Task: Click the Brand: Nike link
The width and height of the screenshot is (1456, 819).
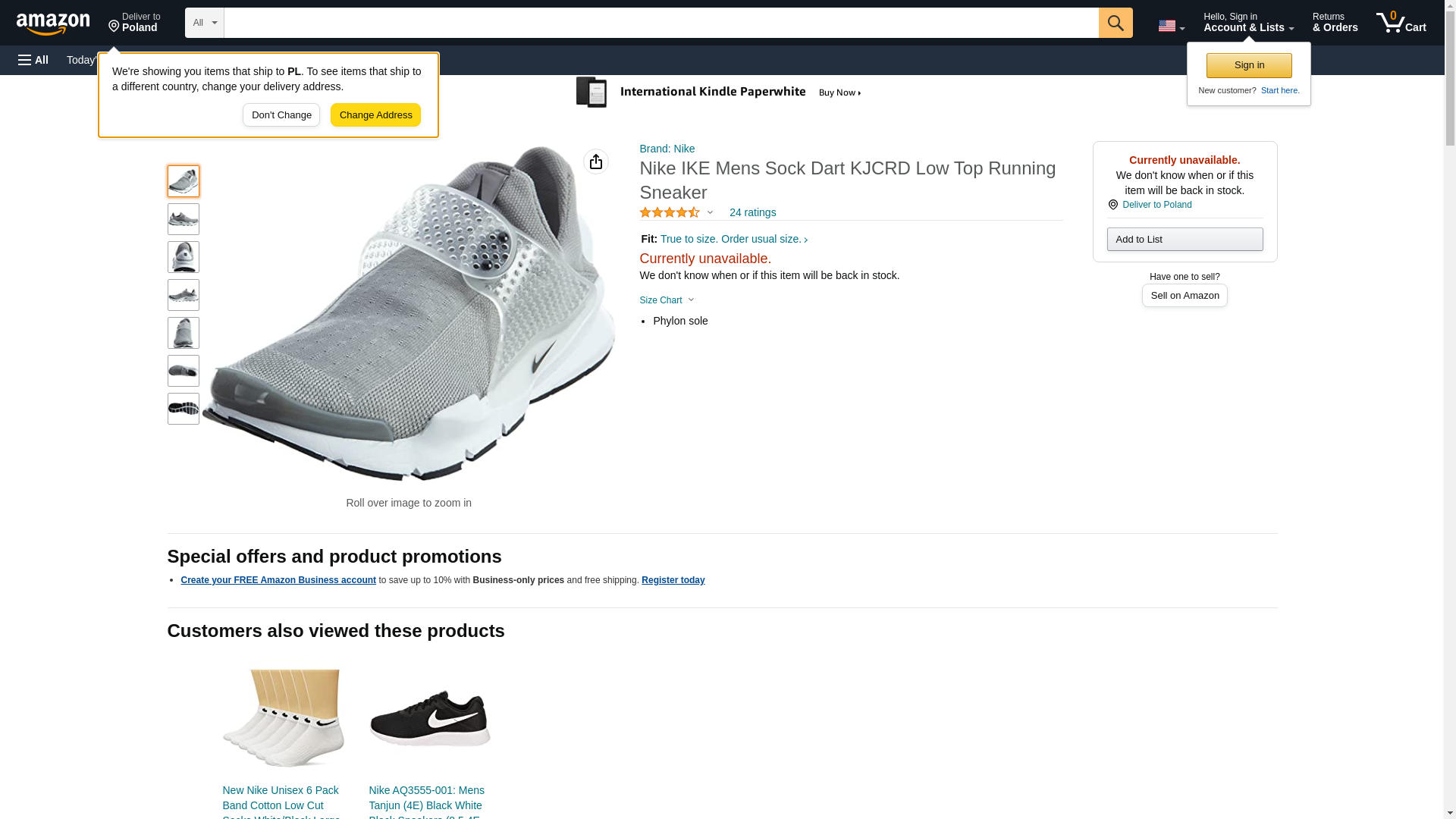Action: (x=667, y=149)
